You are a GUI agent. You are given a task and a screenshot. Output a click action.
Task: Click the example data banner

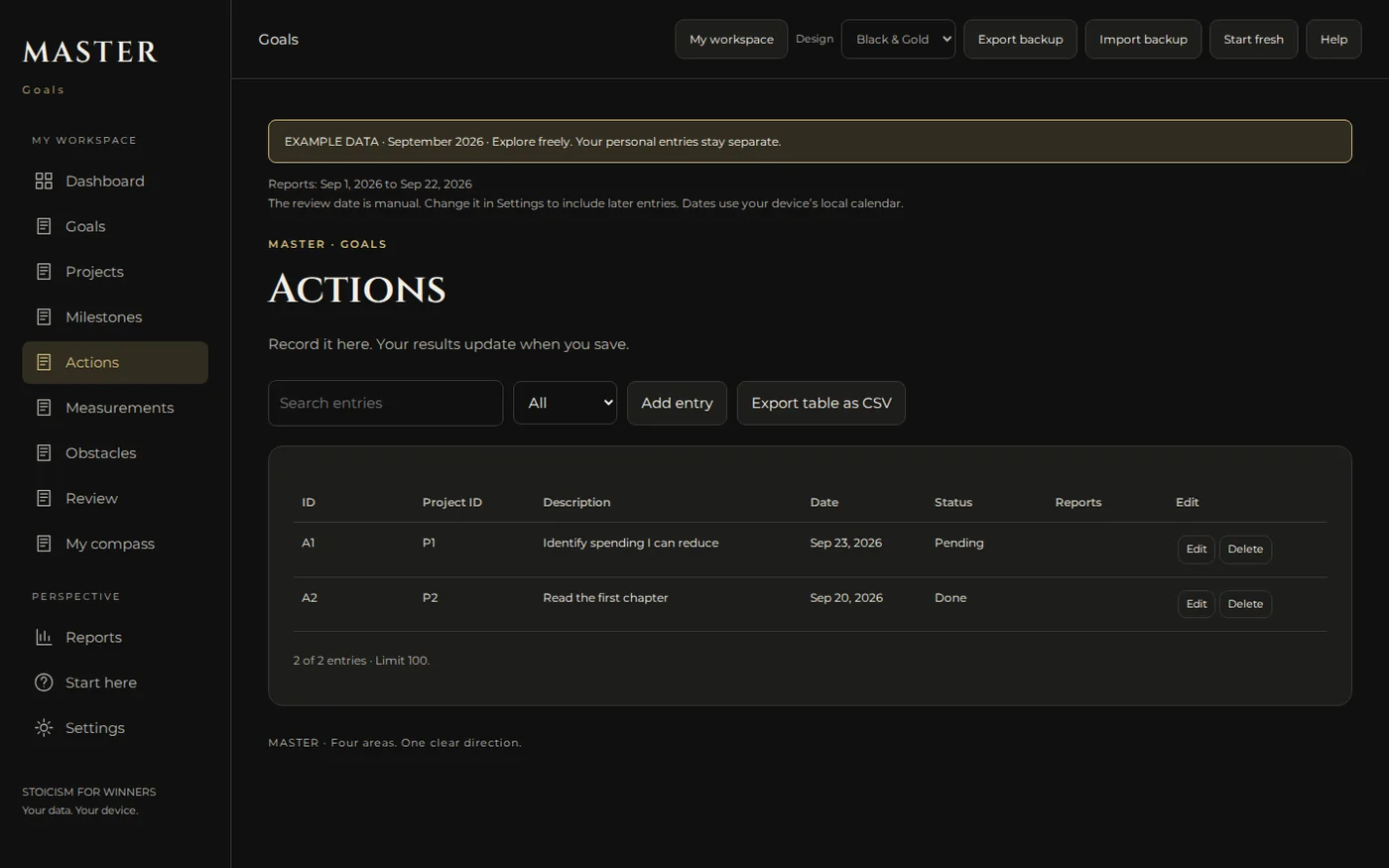(810, 142)
